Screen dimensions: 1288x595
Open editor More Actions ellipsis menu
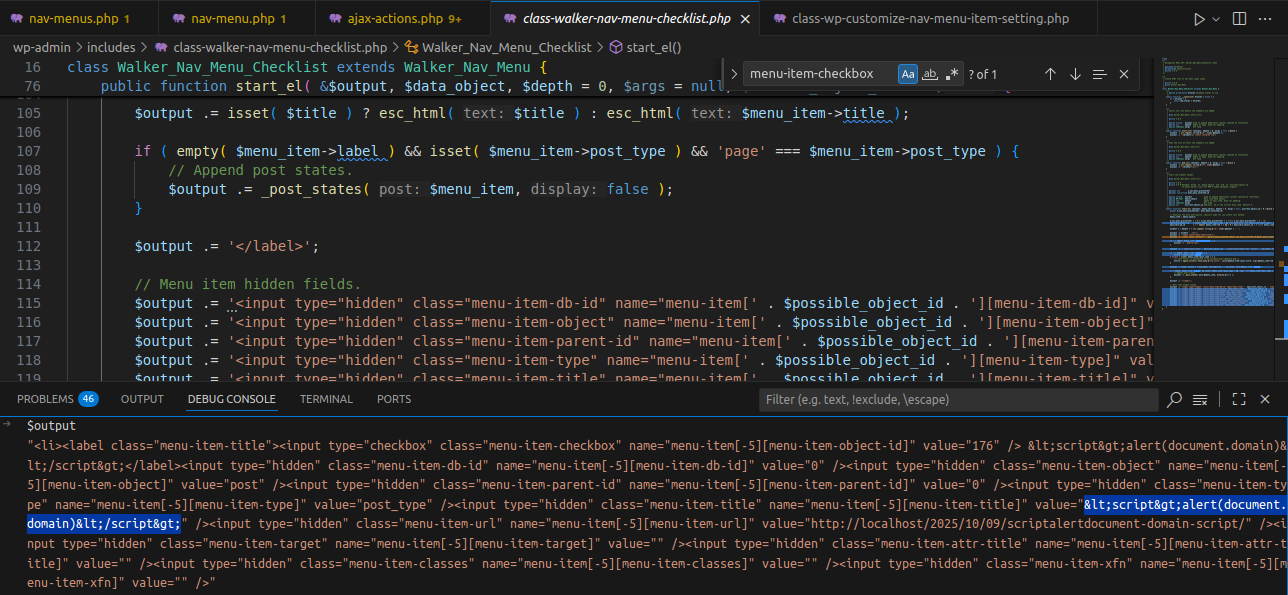point(1267,19)
